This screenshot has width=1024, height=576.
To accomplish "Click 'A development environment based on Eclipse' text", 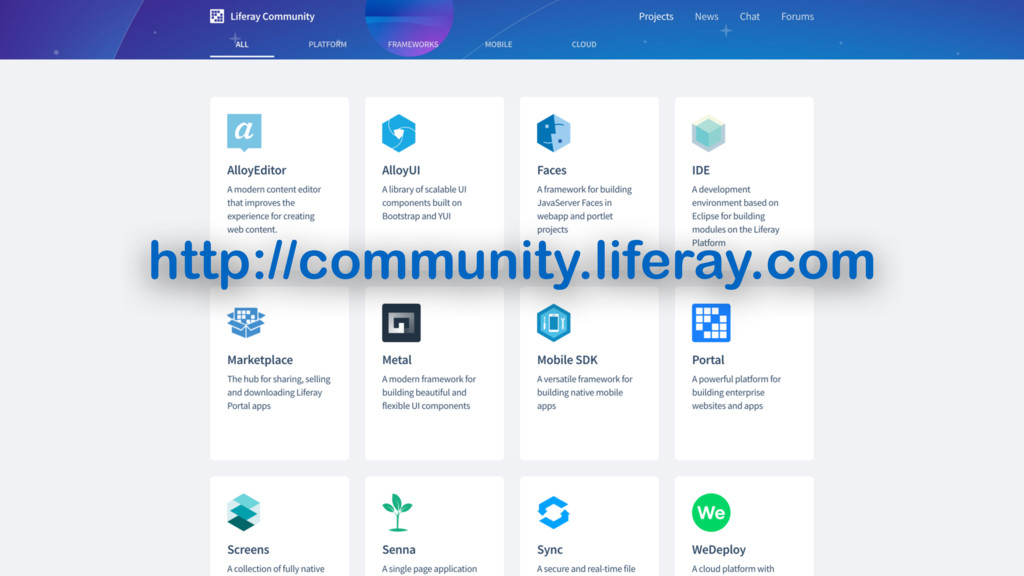I will (736, 216).
